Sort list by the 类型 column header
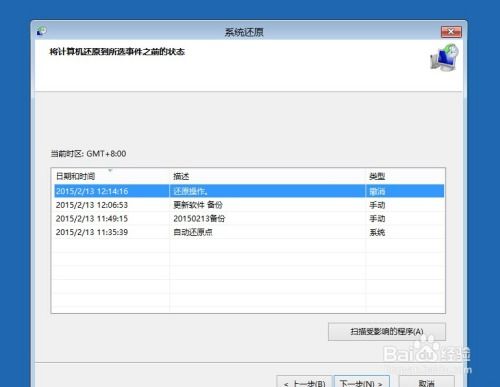Viewport: 500px width, 387px height. pyautogui.click(x=405, y=176)
